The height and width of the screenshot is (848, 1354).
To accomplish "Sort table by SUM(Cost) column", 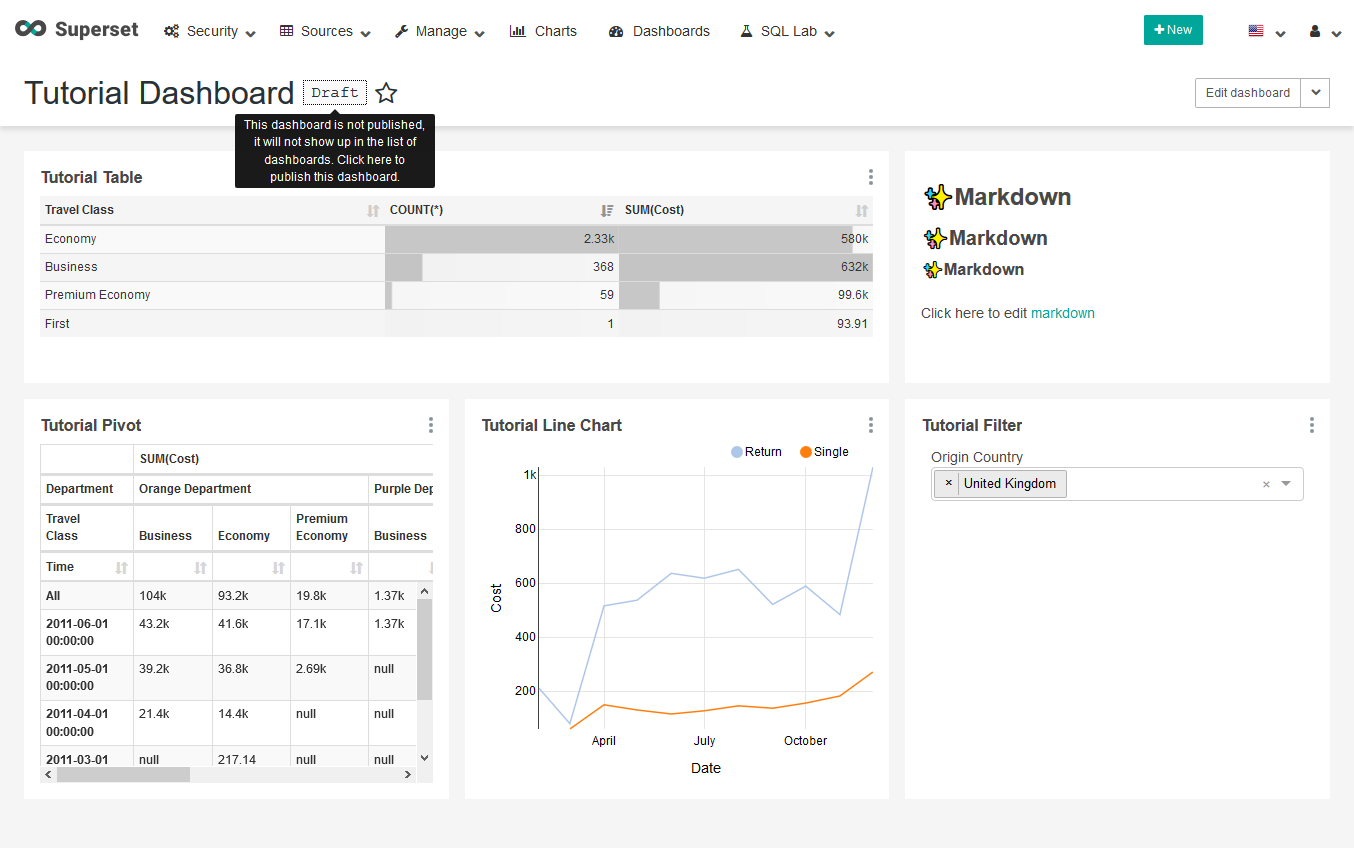I will click(x=861, y=211).
